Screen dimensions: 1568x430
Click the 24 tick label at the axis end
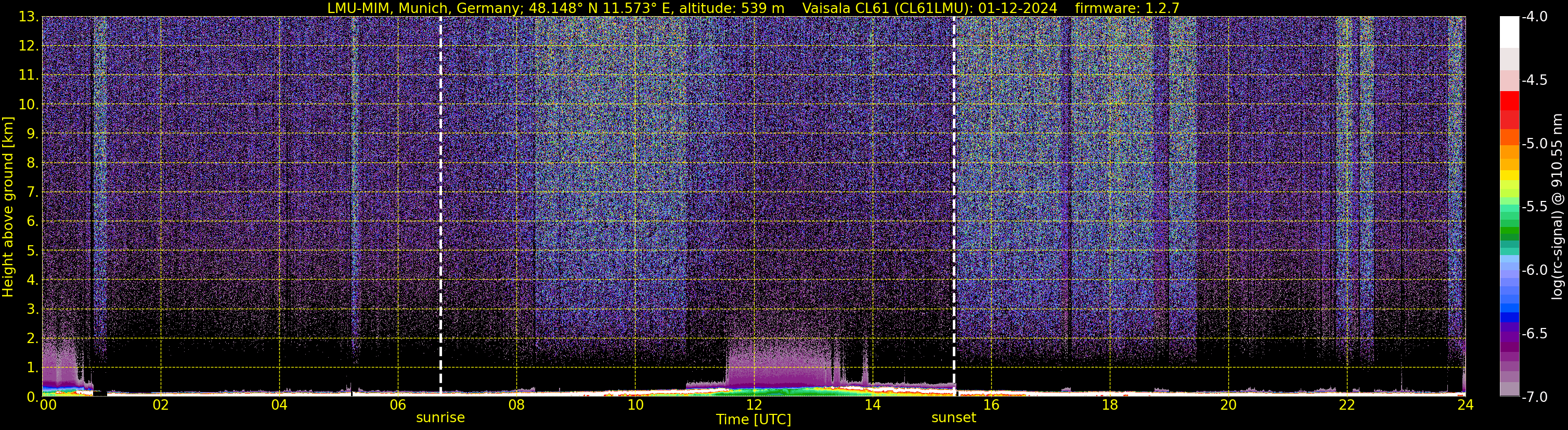click(1465, 406)
